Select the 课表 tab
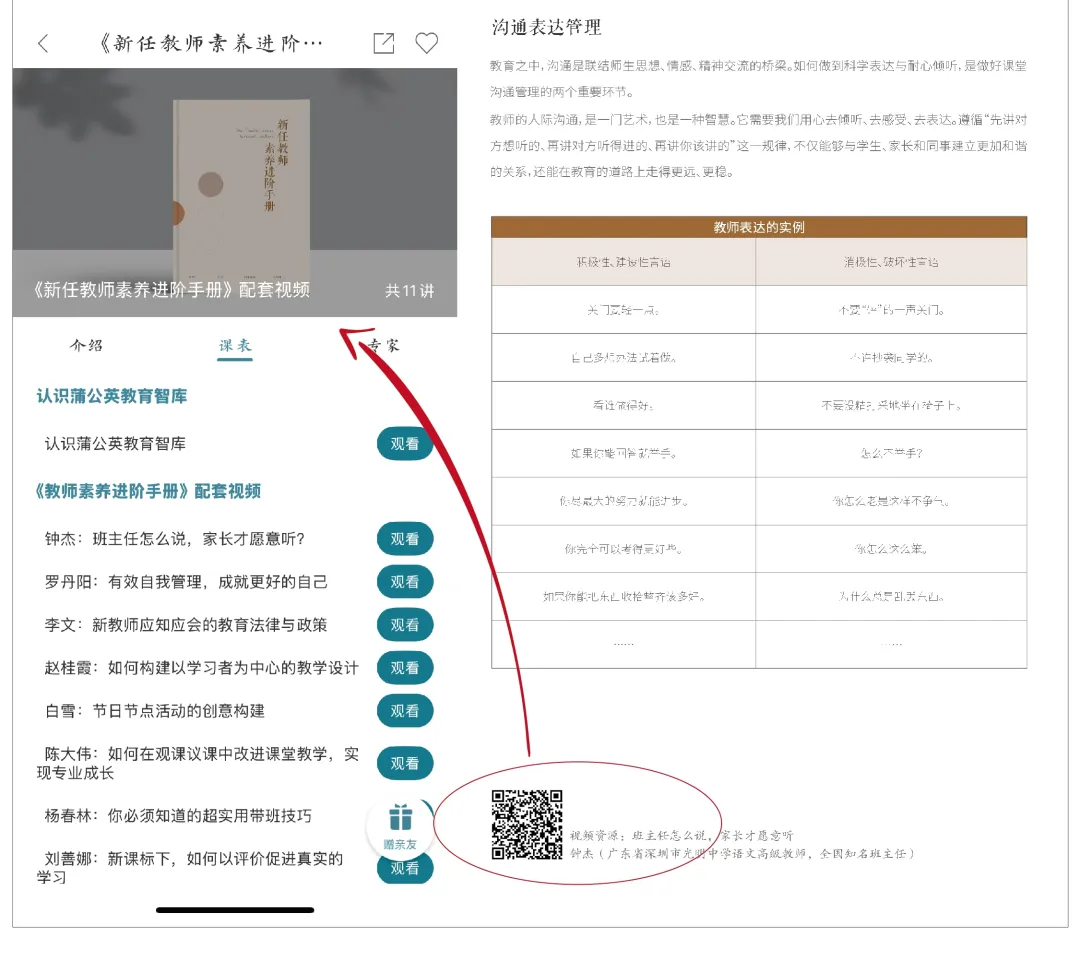The width and height of the screenshot is (1080, 961). click(235, 346)
